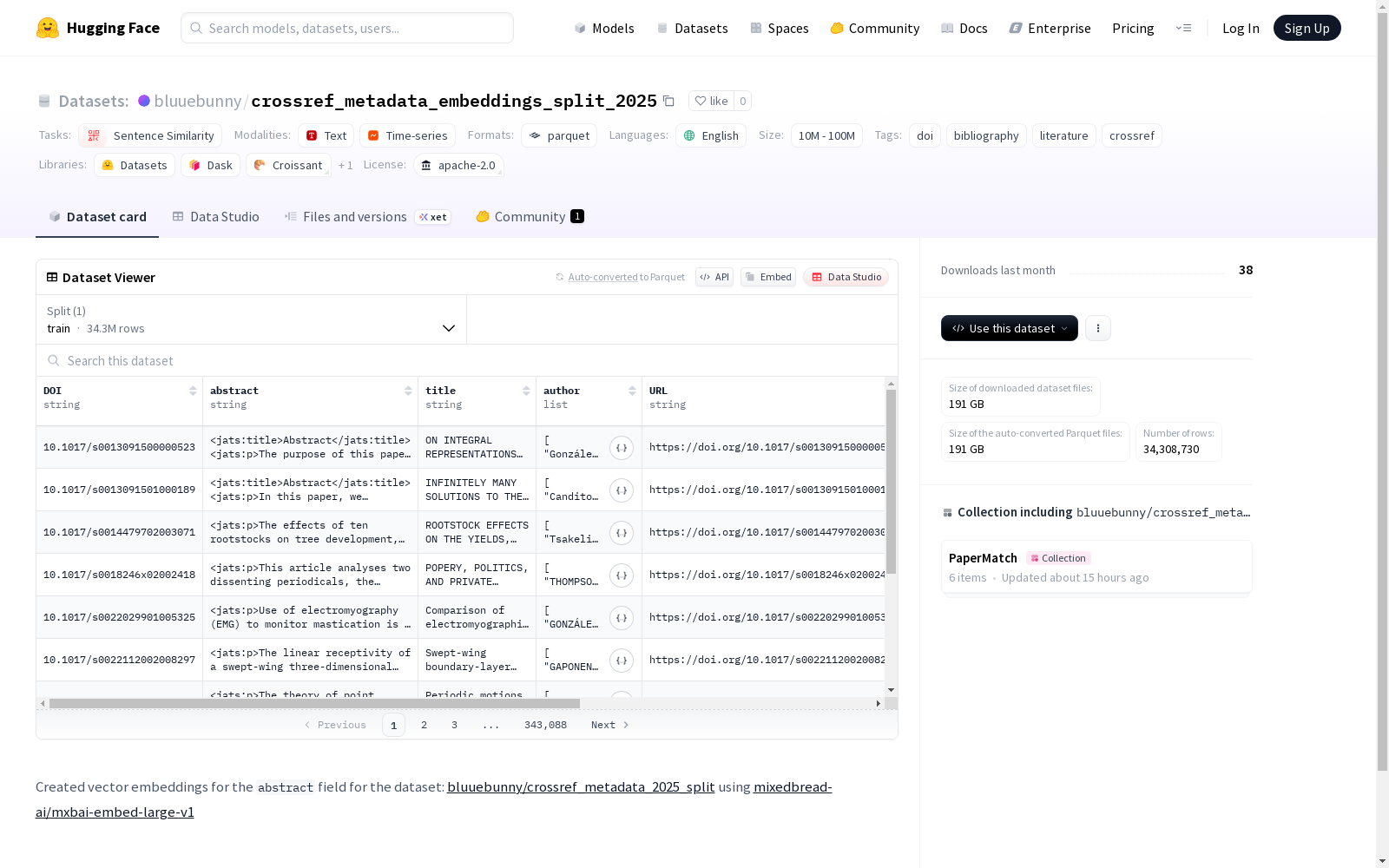Click the Datasets library tag
Image resolution: width=1389 pixels, height=868 pixels.
click(x=135, y=165)
